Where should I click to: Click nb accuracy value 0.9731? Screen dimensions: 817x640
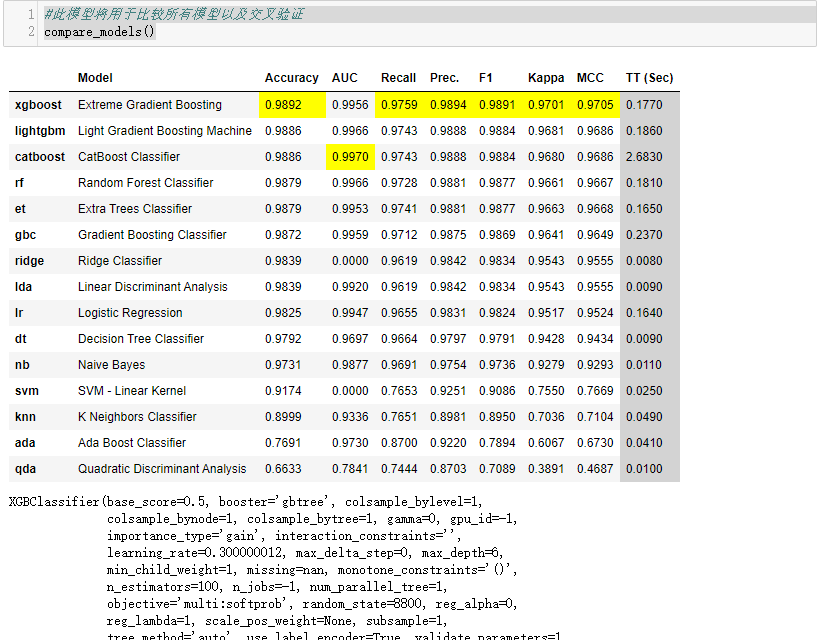(x=283, y=365)
